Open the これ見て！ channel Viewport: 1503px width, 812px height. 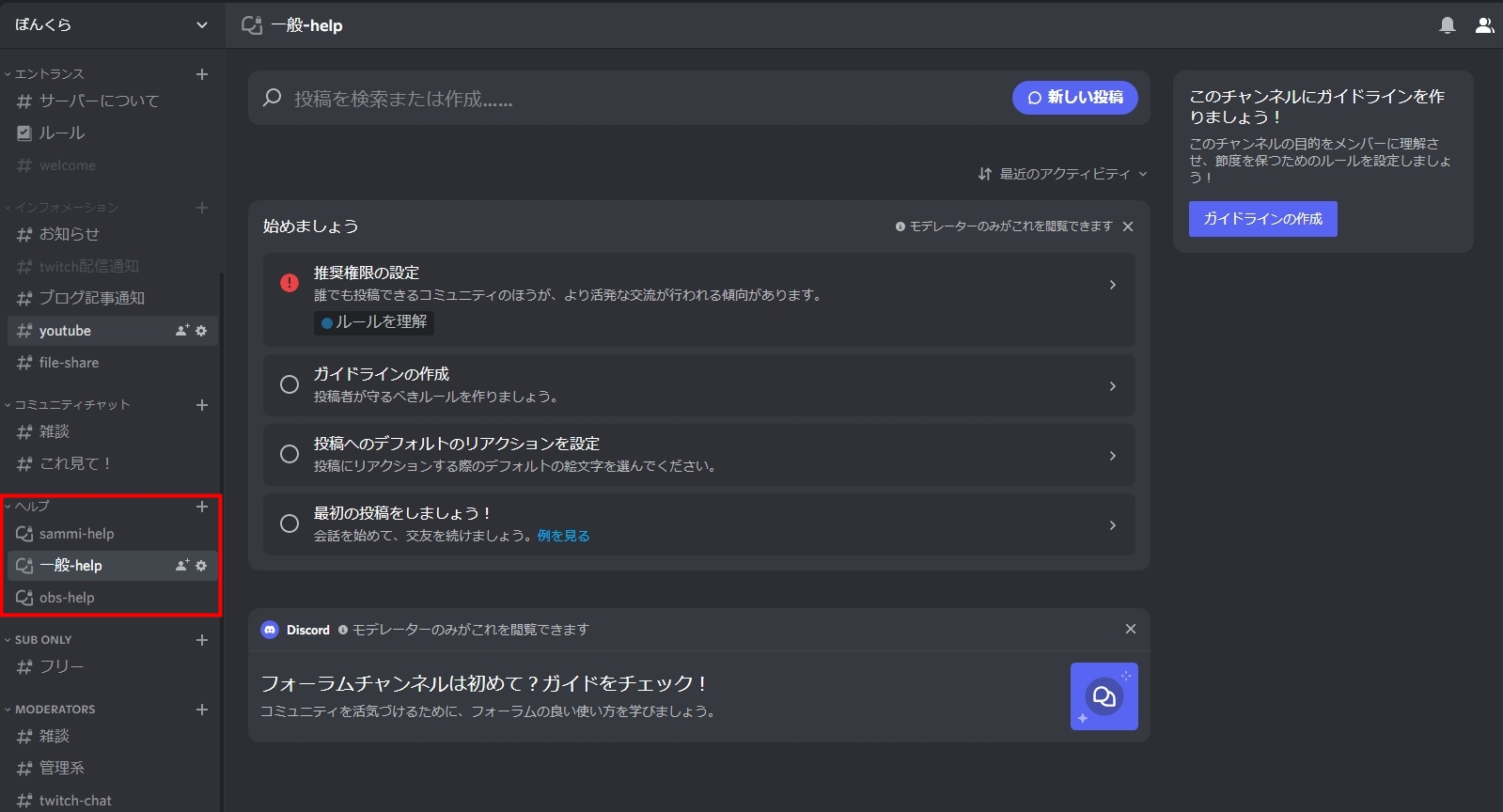113,463
